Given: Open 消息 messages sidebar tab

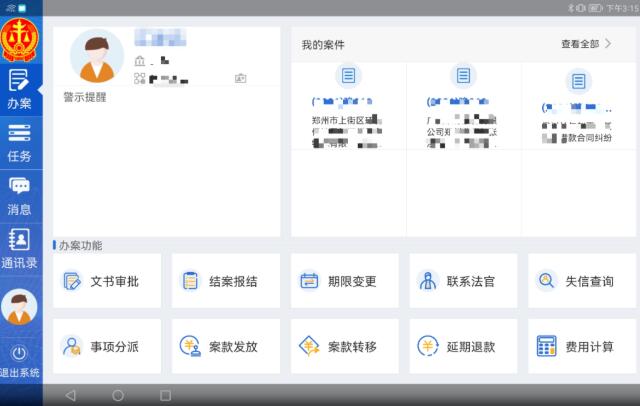Looking at the screenshot, I should (20, 196).
